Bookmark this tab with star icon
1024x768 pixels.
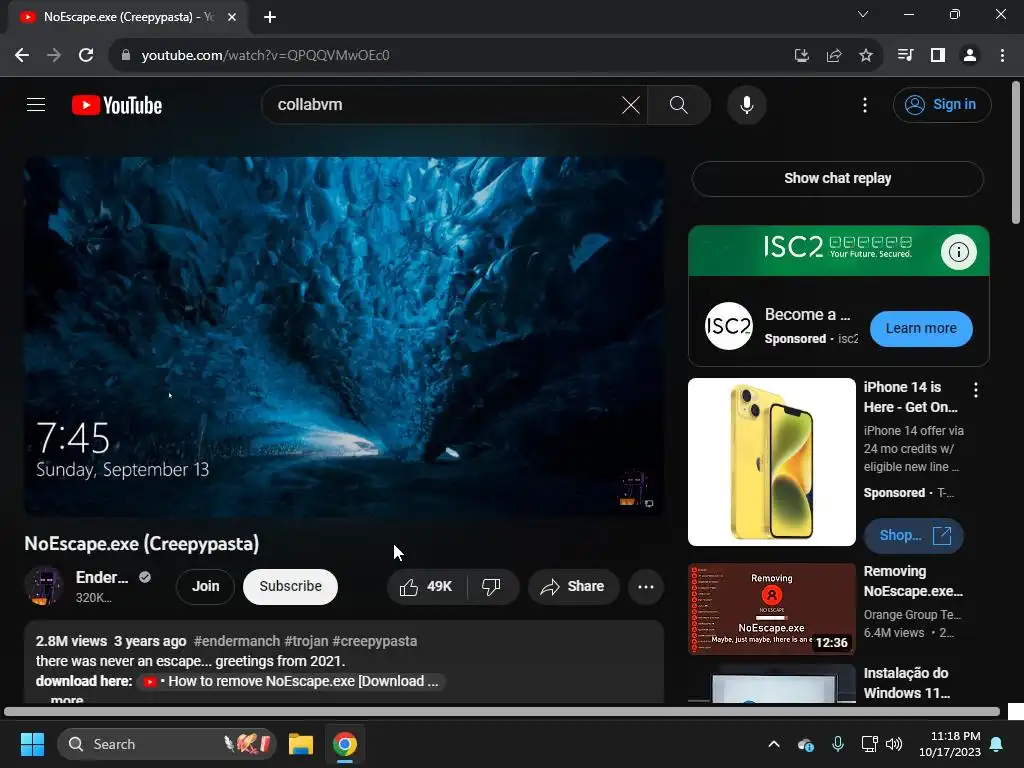pyautogui.click(x=865, y=55)
